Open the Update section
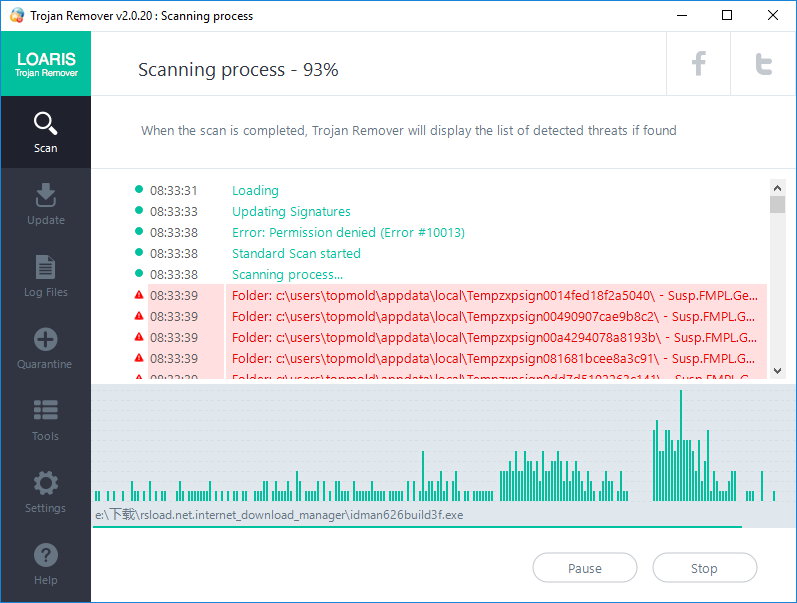 click(46, 204)
